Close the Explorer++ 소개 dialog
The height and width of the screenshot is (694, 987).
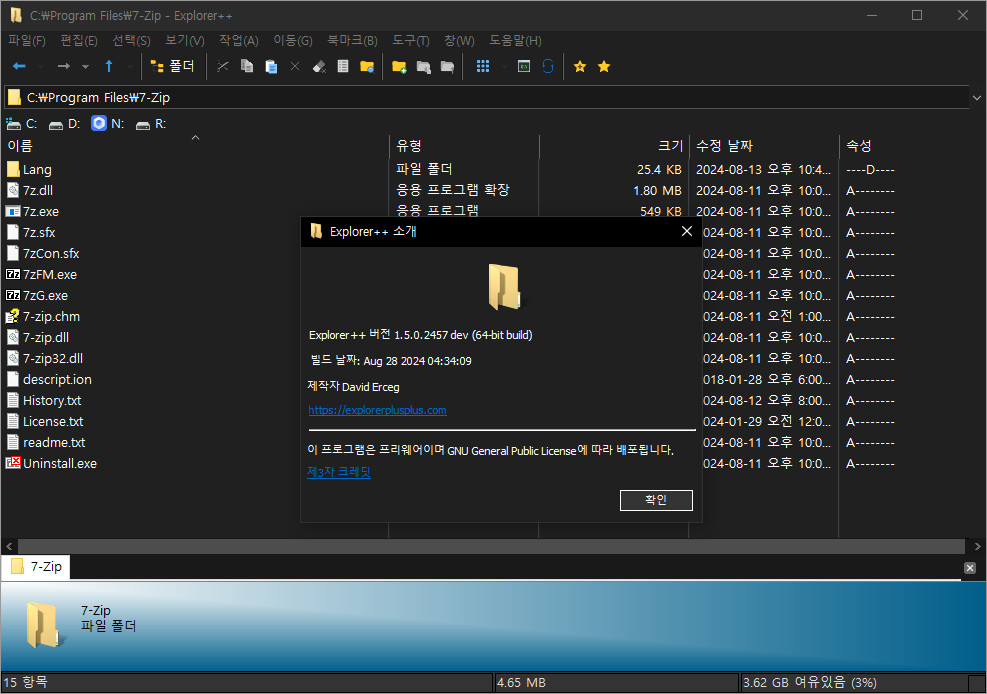(687, 232)
